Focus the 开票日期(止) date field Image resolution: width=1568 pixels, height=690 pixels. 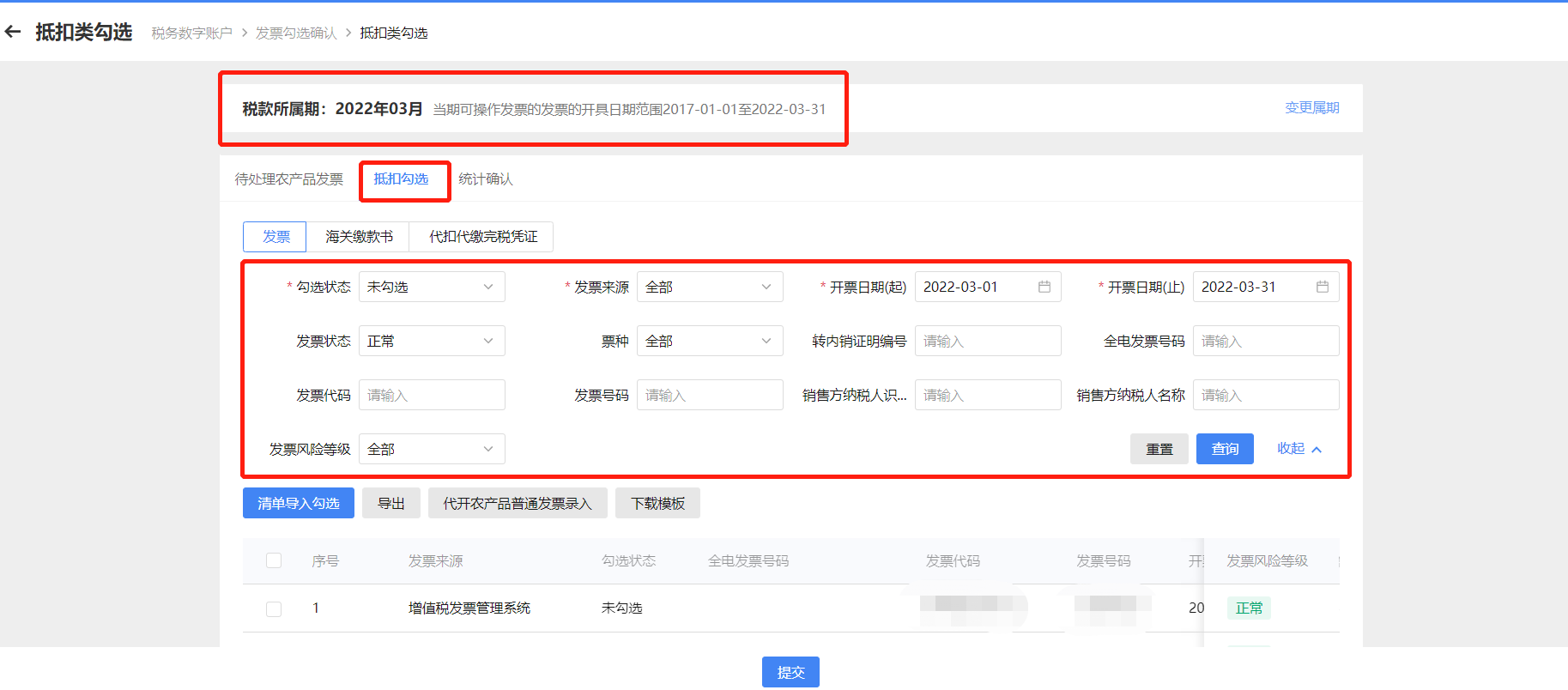point(1266,287)
